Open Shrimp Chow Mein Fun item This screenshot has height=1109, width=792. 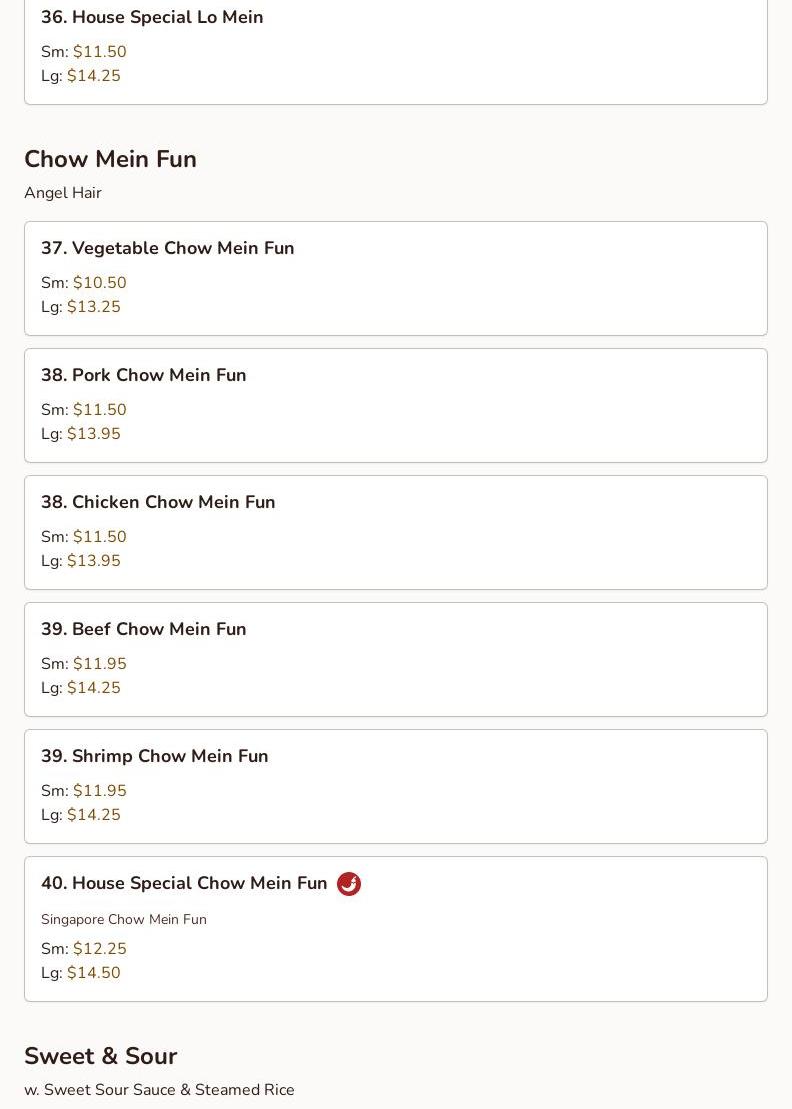(154, 756)
